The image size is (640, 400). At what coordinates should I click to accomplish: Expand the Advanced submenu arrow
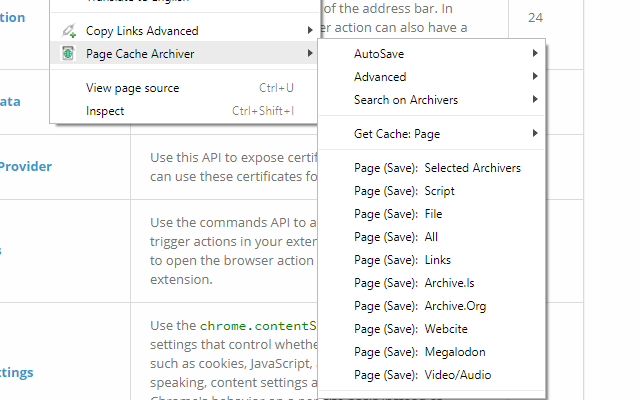point(535,76)
